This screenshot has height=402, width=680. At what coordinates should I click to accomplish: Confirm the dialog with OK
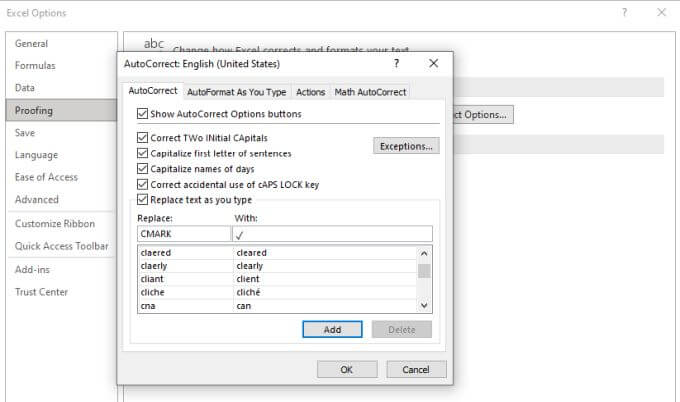[x=347, y=369]
